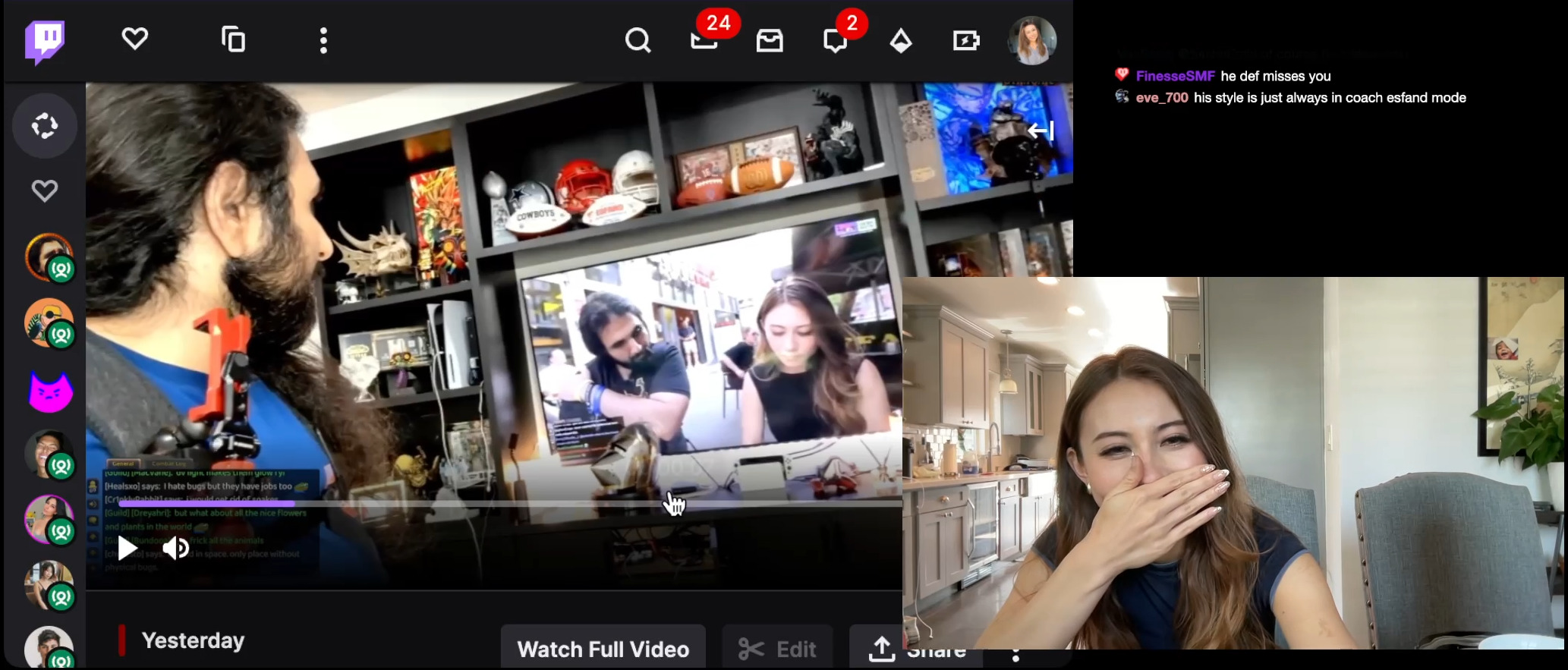Click the Share button
This screenshot has width=1568, height=670.
click(x=916, y=649)
